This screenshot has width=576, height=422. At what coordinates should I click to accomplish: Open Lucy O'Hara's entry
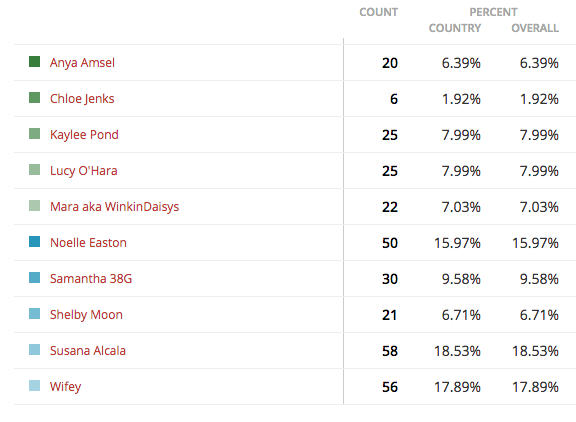pos(84,171)
